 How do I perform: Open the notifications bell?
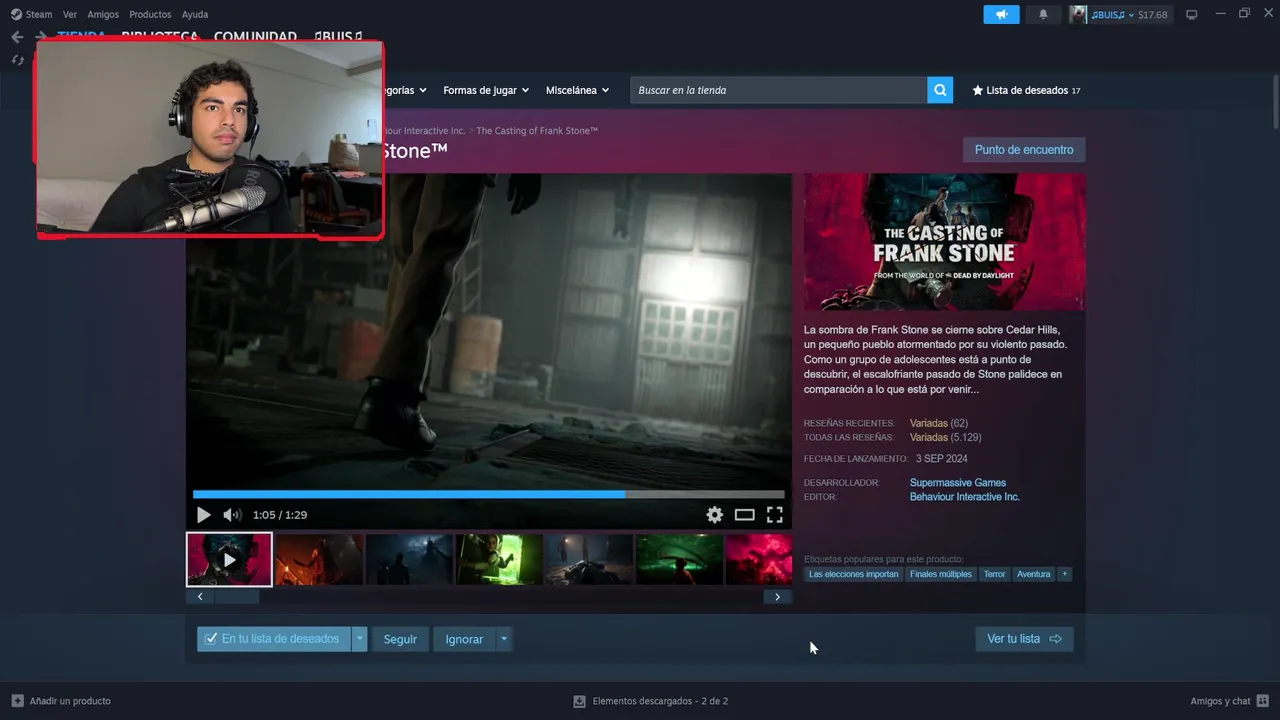coord(1043,15)
